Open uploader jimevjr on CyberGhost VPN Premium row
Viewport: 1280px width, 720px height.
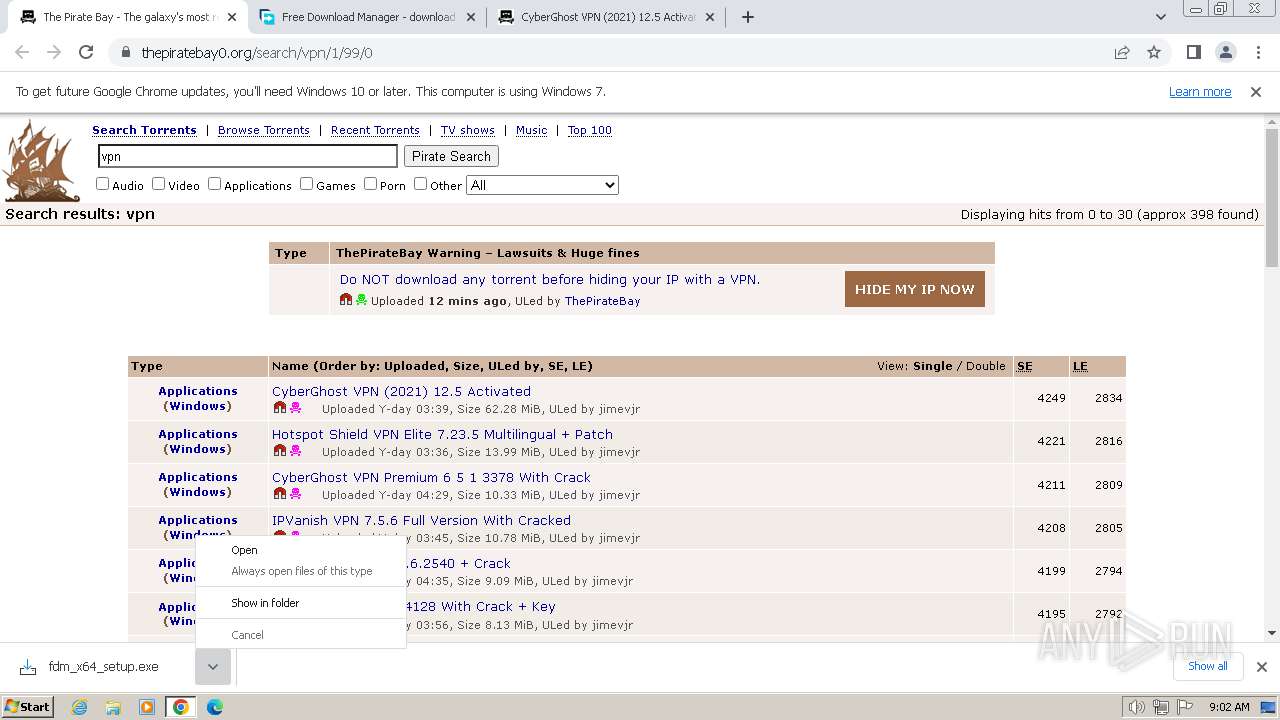coord(620,495)
